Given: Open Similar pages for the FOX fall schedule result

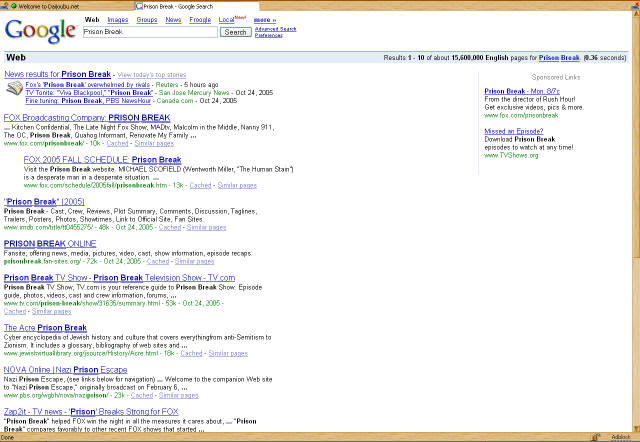Looking at the screenshot, I should pyautogui.click(x=237, y=185).
